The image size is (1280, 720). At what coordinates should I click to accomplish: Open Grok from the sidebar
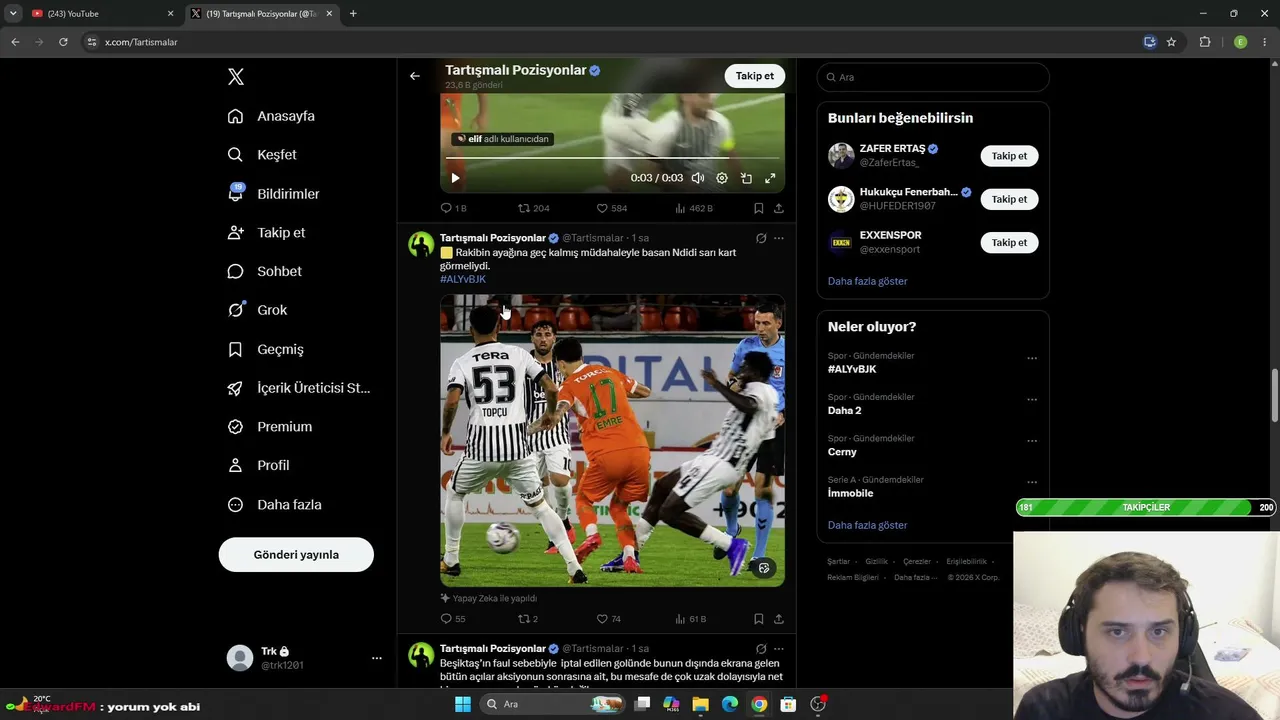click(x=257, y=310)
